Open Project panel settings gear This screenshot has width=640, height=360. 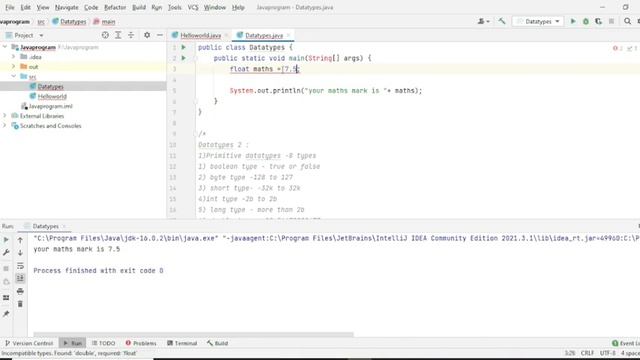(x=147, y=36)
